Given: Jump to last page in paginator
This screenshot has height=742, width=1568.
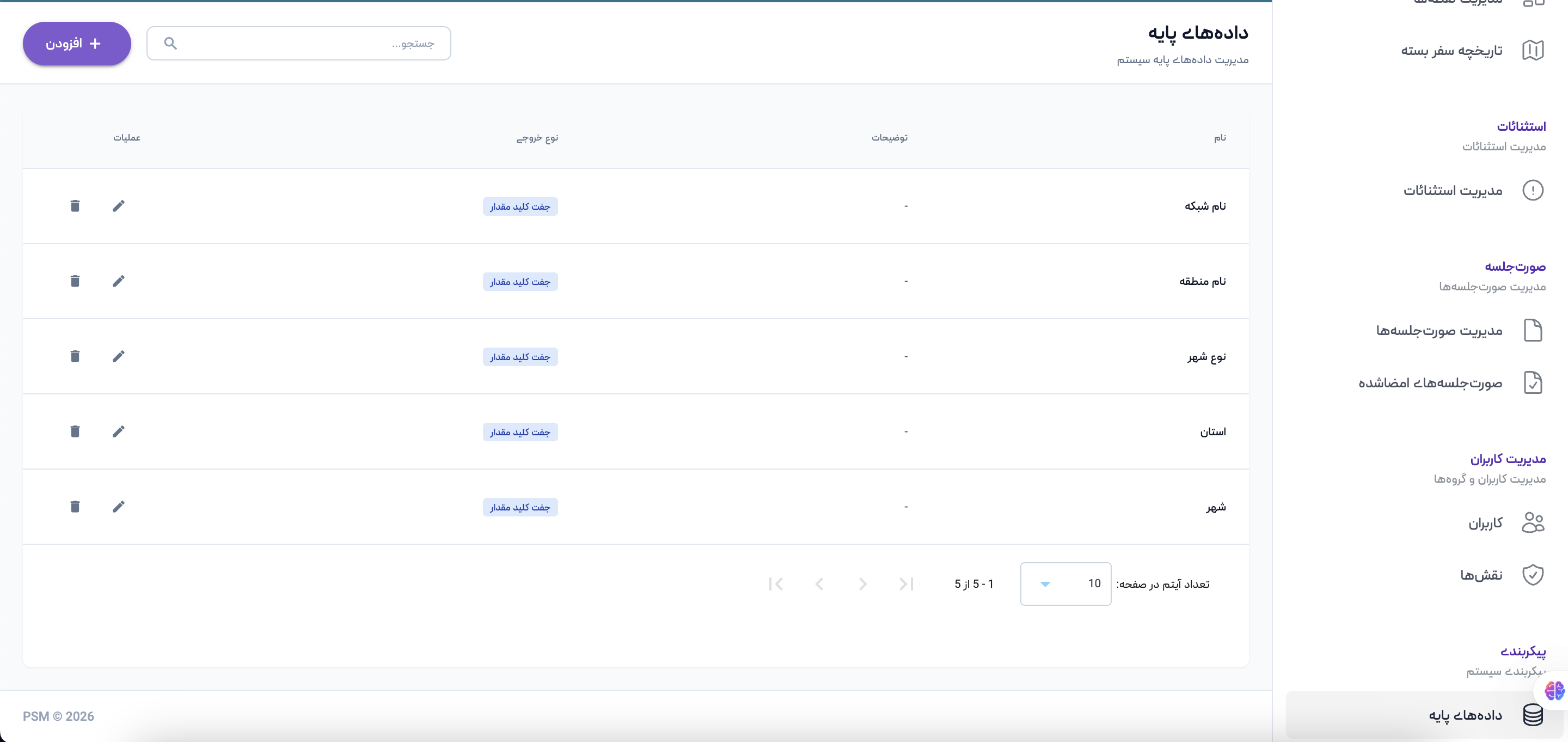Looking at the screenshot, I should pyautogui.click(x=775, y=584).
